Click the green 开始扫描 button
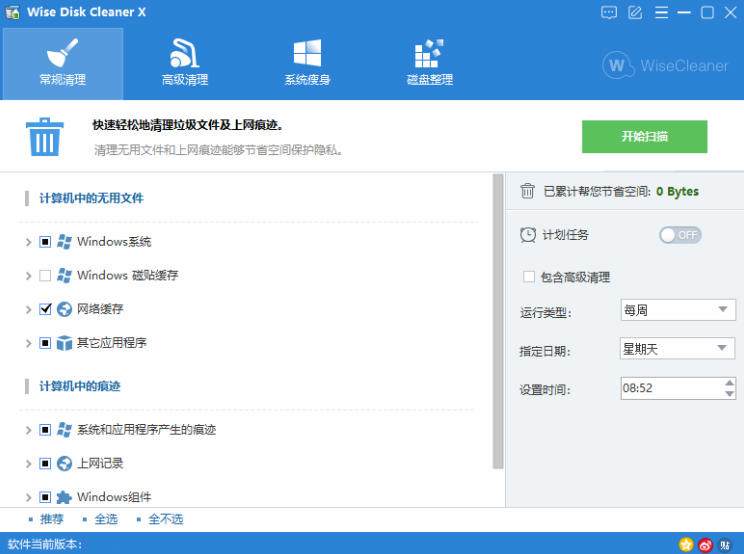This screenshot has width=744, height=554. pyautogui.click(x=644, y=137)
